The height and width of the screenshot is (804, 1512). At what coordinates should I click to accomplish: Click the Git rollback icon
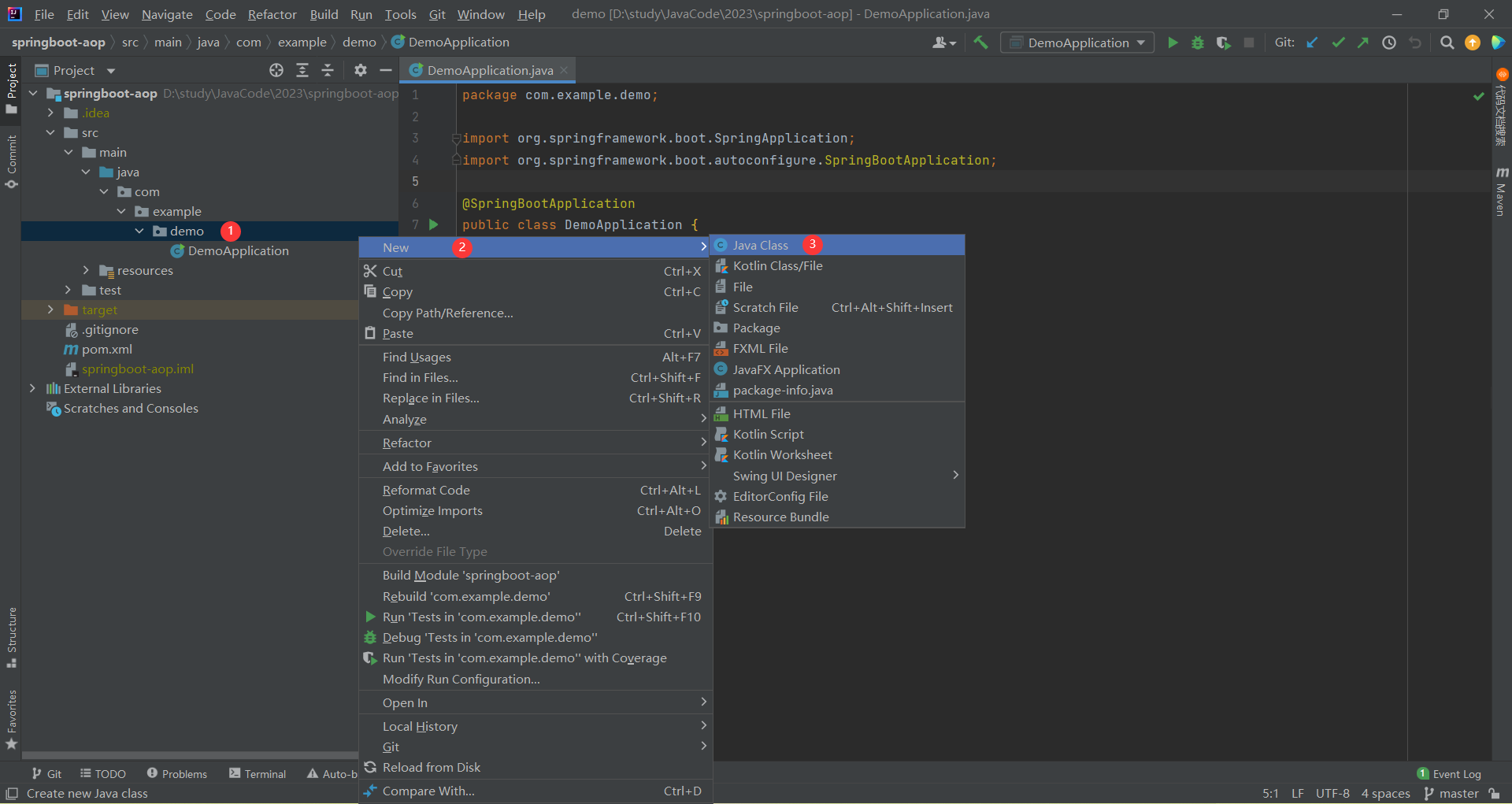click(x=1415, y=43)
